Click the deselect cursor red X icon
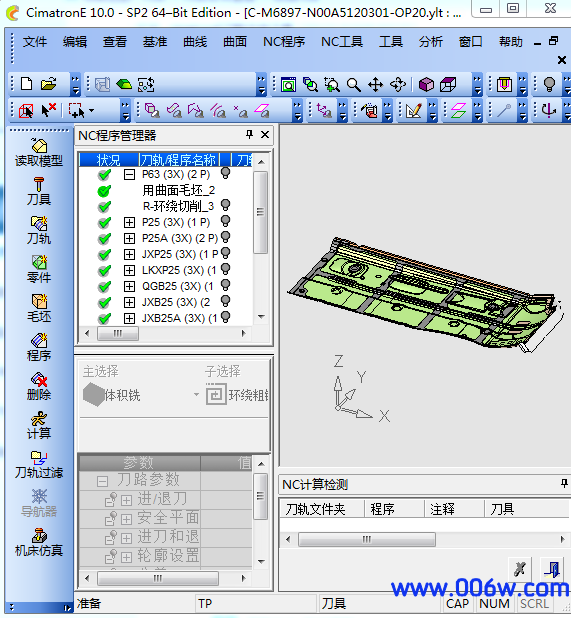 (48, 110)
